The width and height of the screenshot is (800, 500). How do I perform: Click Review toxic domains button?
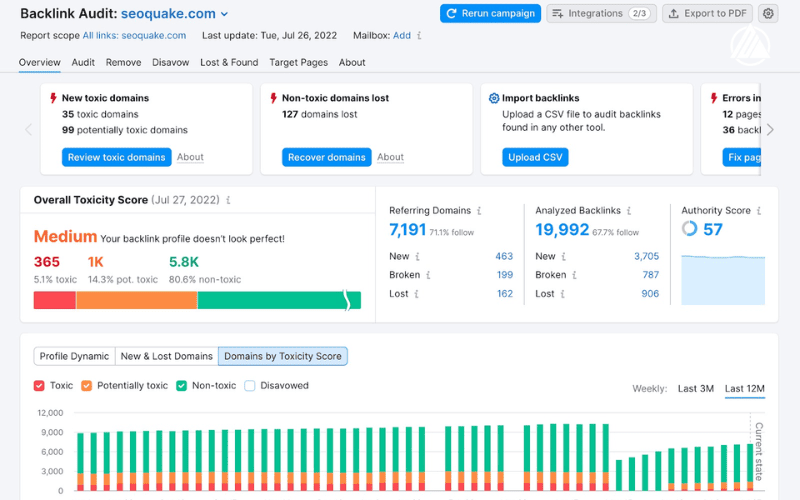pos(116,157)
